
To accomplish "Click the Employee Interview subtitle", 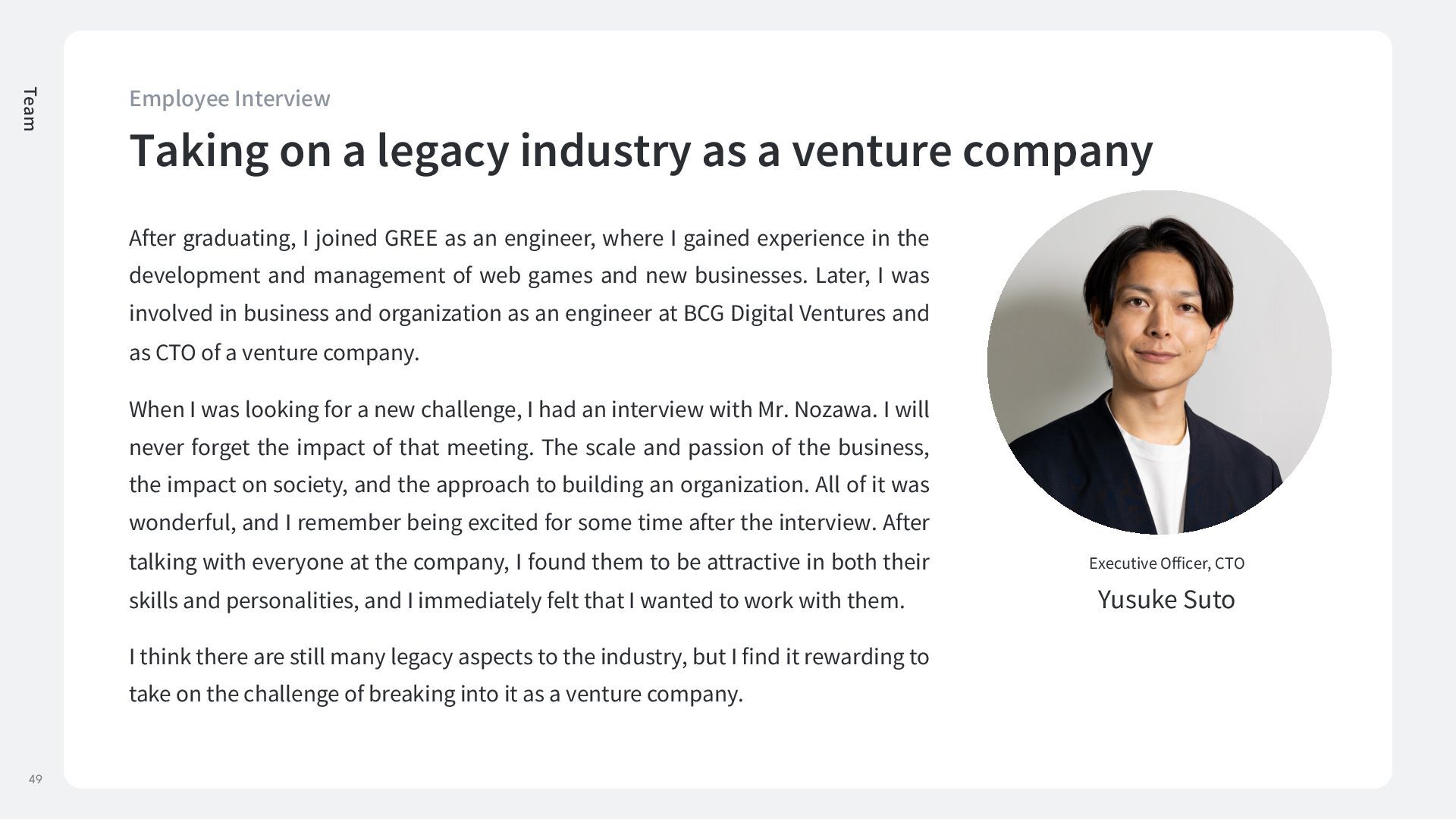I will [x=229, y=99].
